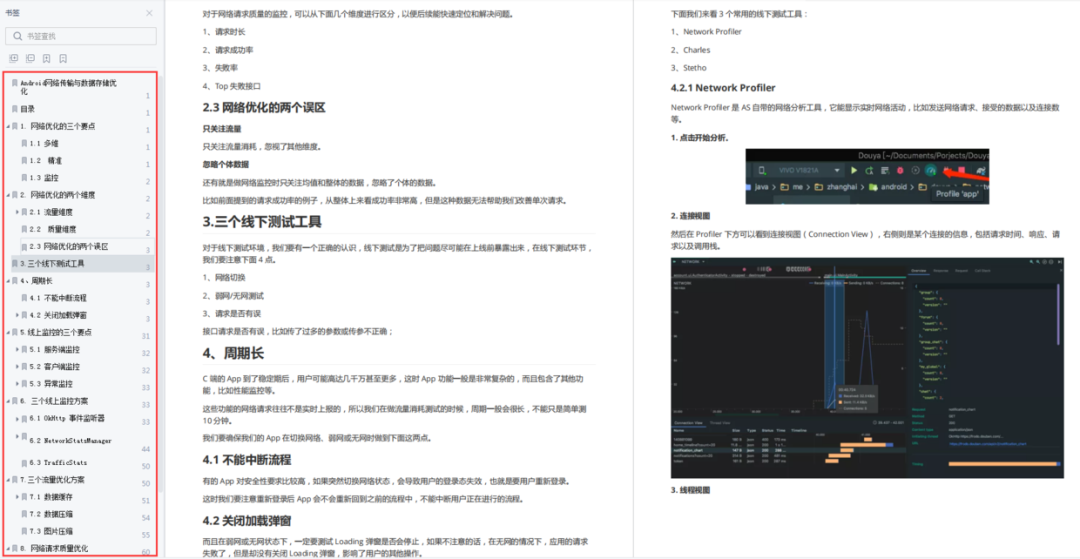Image resolution: width=1080 pixels, height=559 pixels.
Task: Select highlighted bookmark 3.三个线下测试工具
Action: (52, 263)
